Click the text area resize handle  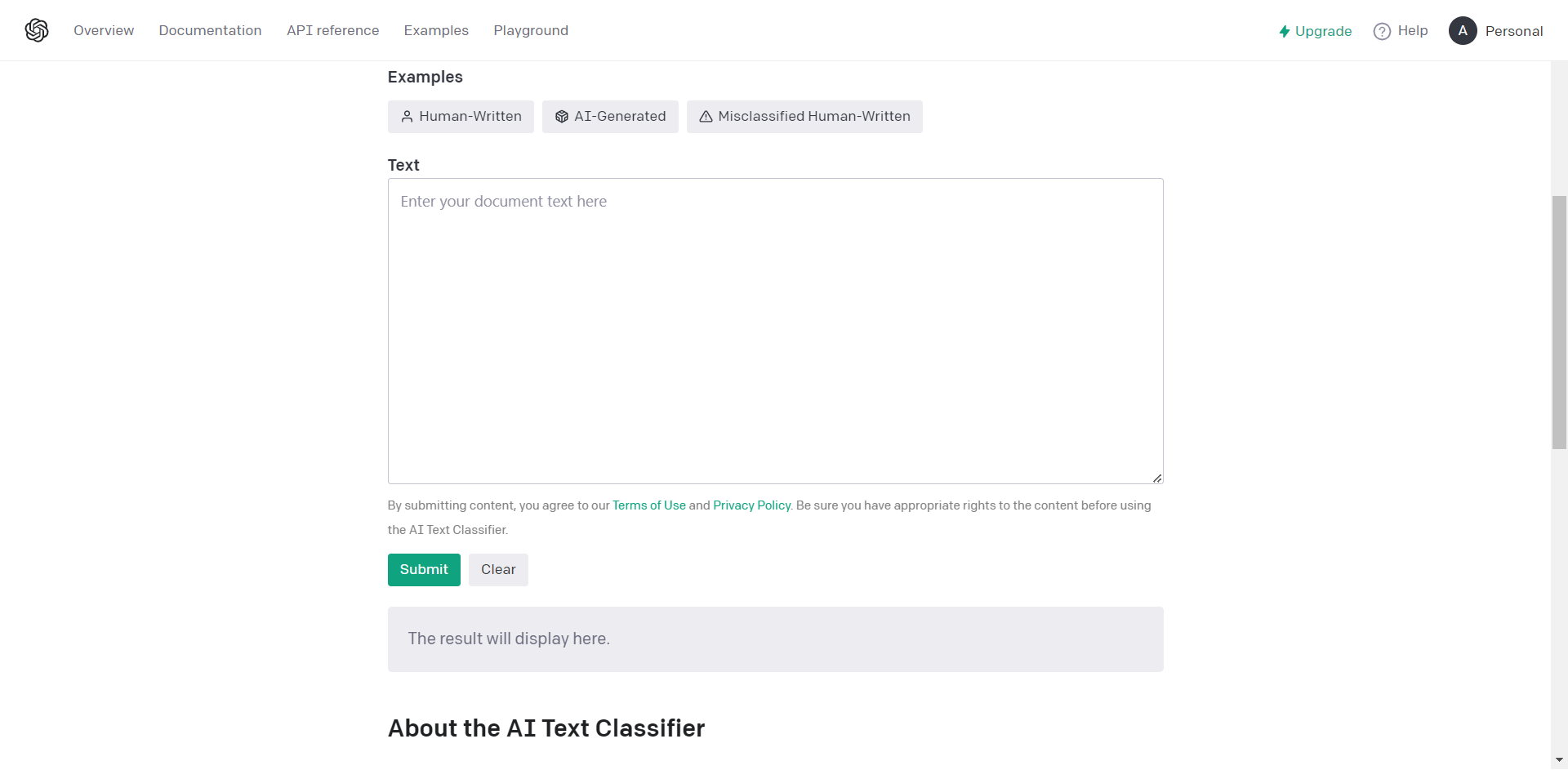(1157, 478)
